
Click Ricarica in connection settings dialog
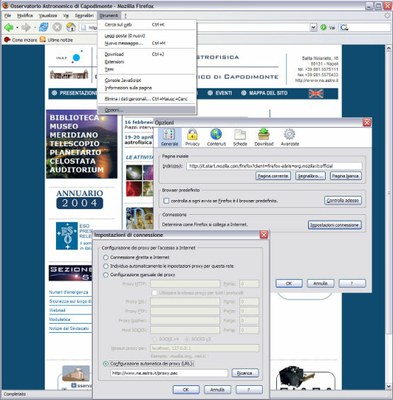(x=245, y=373)
